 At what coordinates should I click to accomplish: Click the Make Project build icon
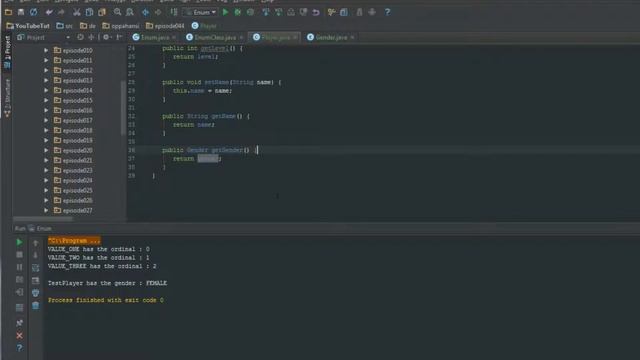[x=174, y=12]
